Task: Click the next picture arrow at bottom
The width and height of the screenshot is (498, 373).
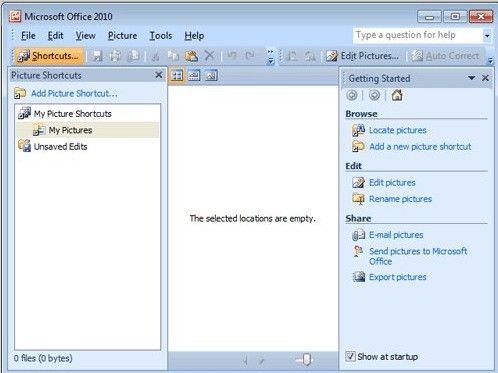Action: (261, 360)
